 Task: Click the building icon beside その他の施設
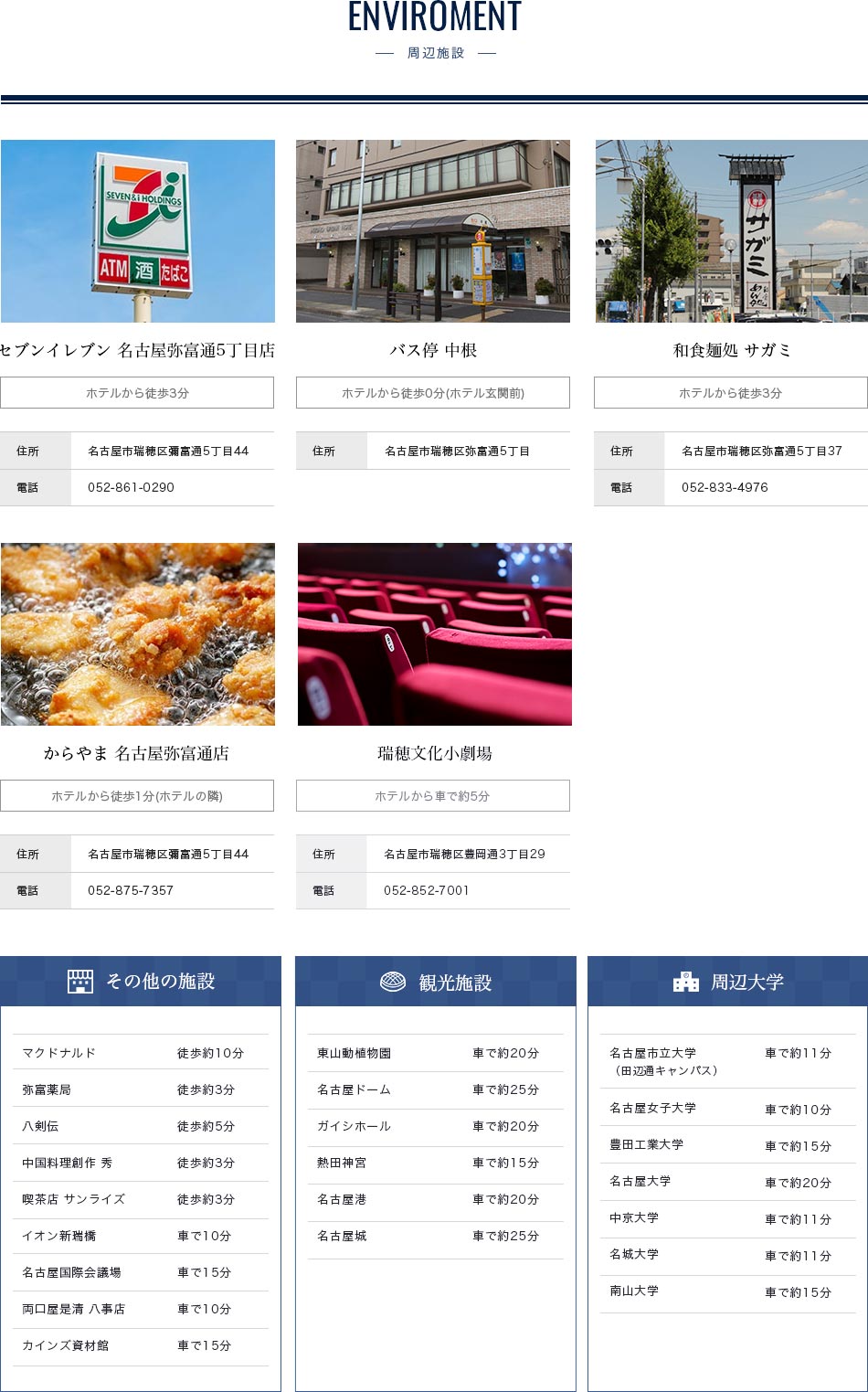(x=80, y=982)
